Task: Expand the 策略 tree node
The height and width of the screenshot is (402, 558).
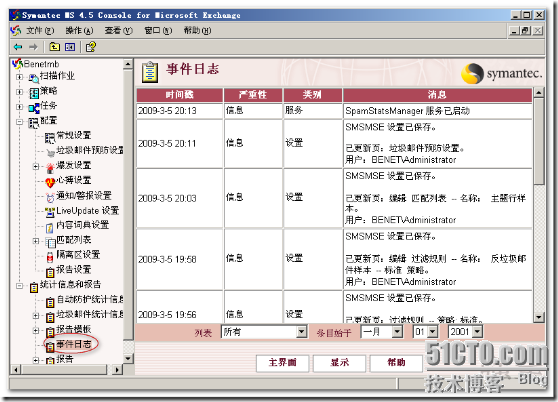Action: pos(20,92)
